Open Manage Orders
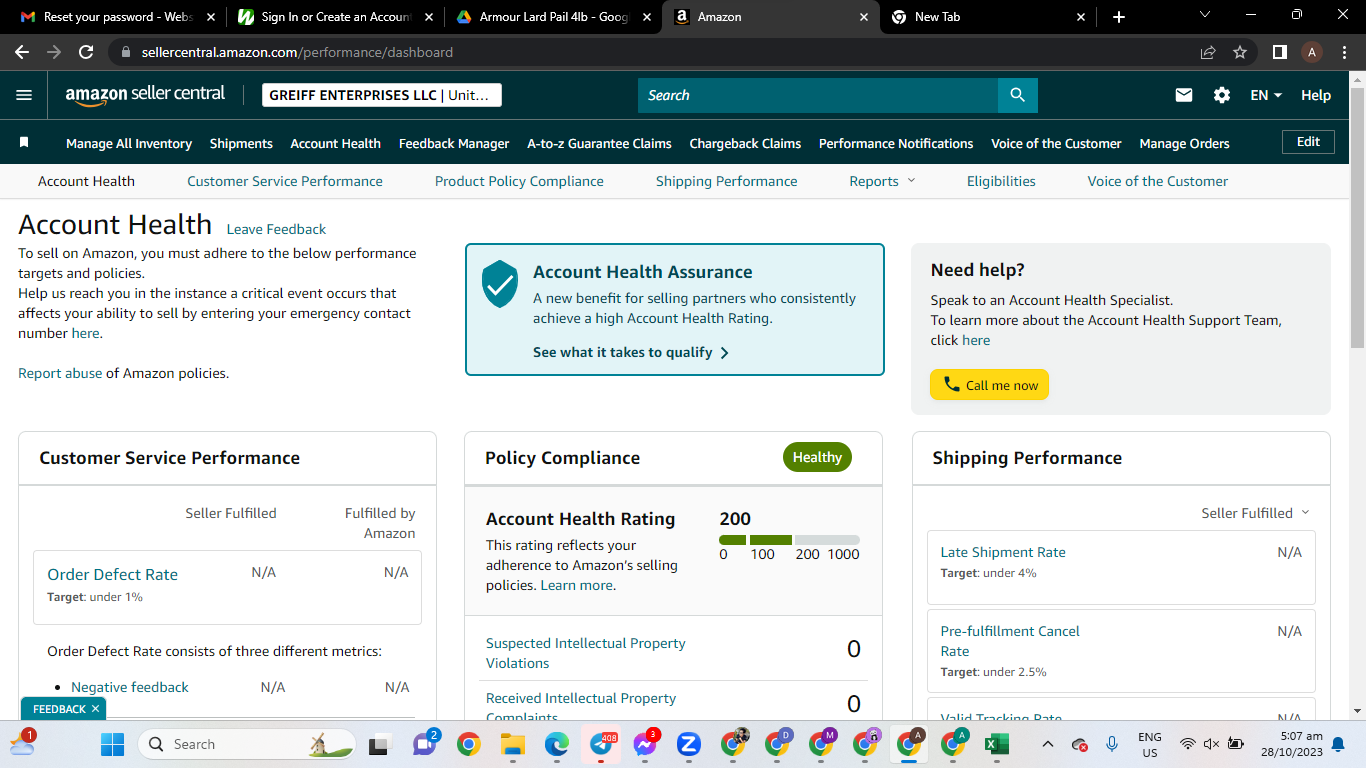 click(1184, 143)
